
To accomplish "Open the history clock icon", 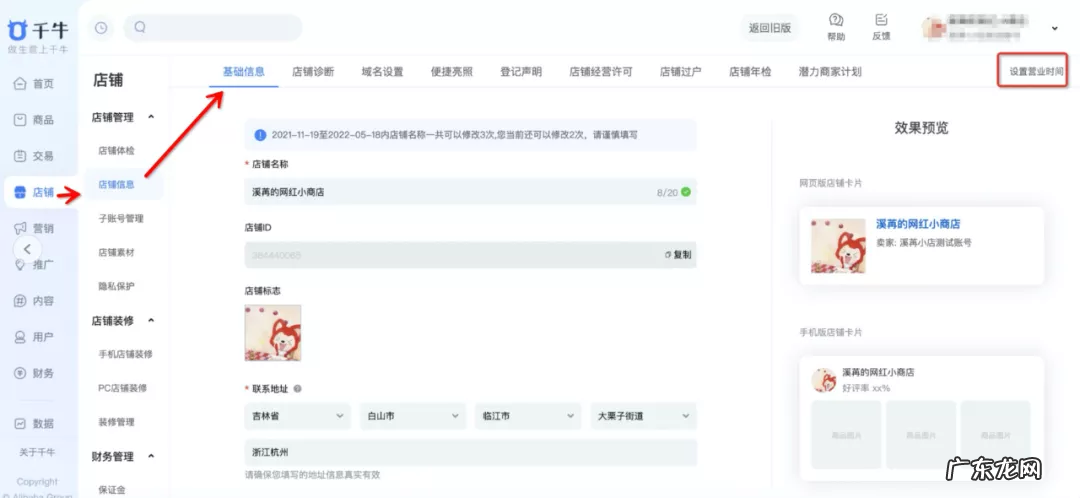I will coord(101,28).
